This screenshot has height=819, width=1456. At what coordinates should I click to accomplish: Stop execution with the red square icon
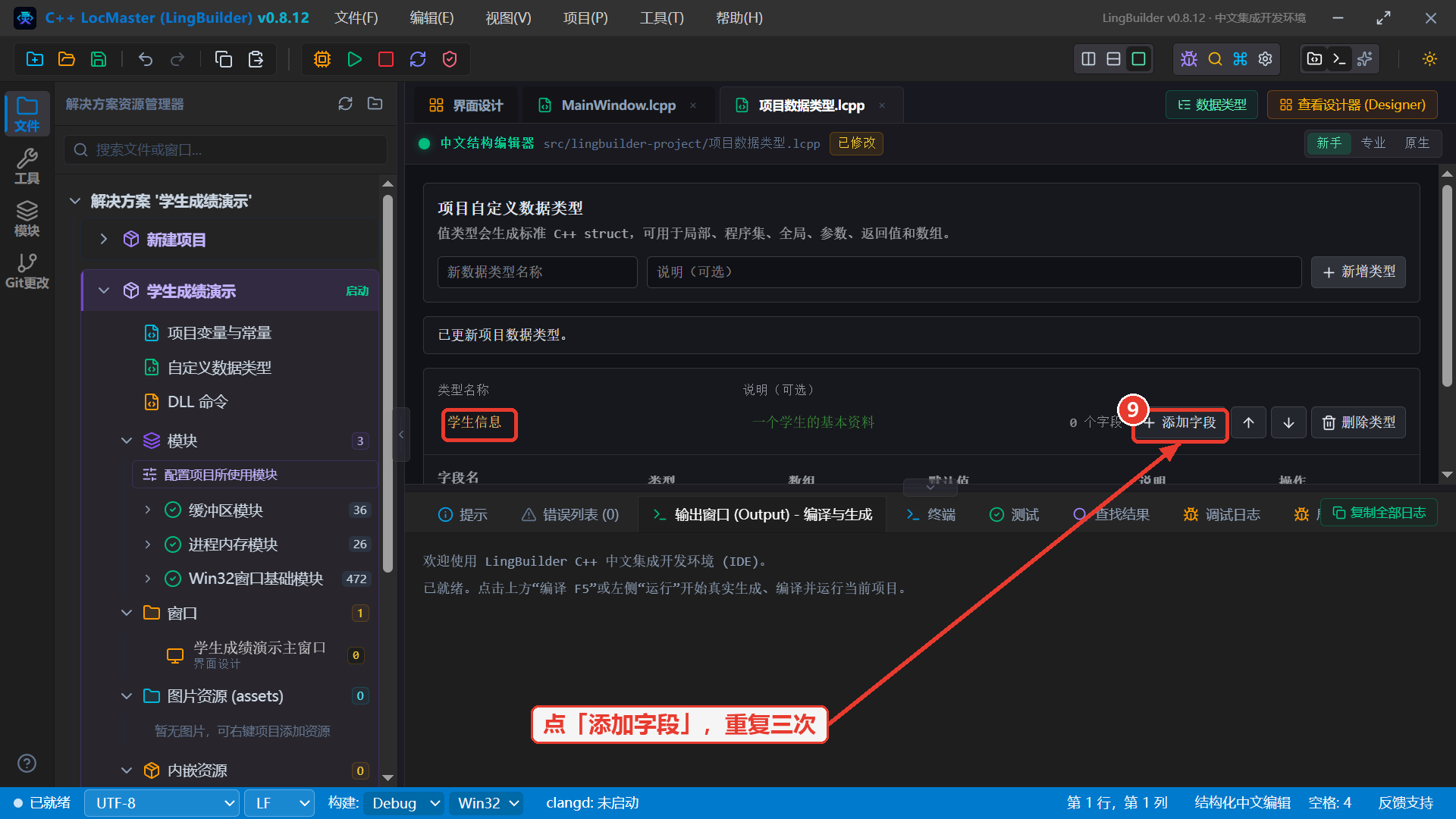[386, 59]
